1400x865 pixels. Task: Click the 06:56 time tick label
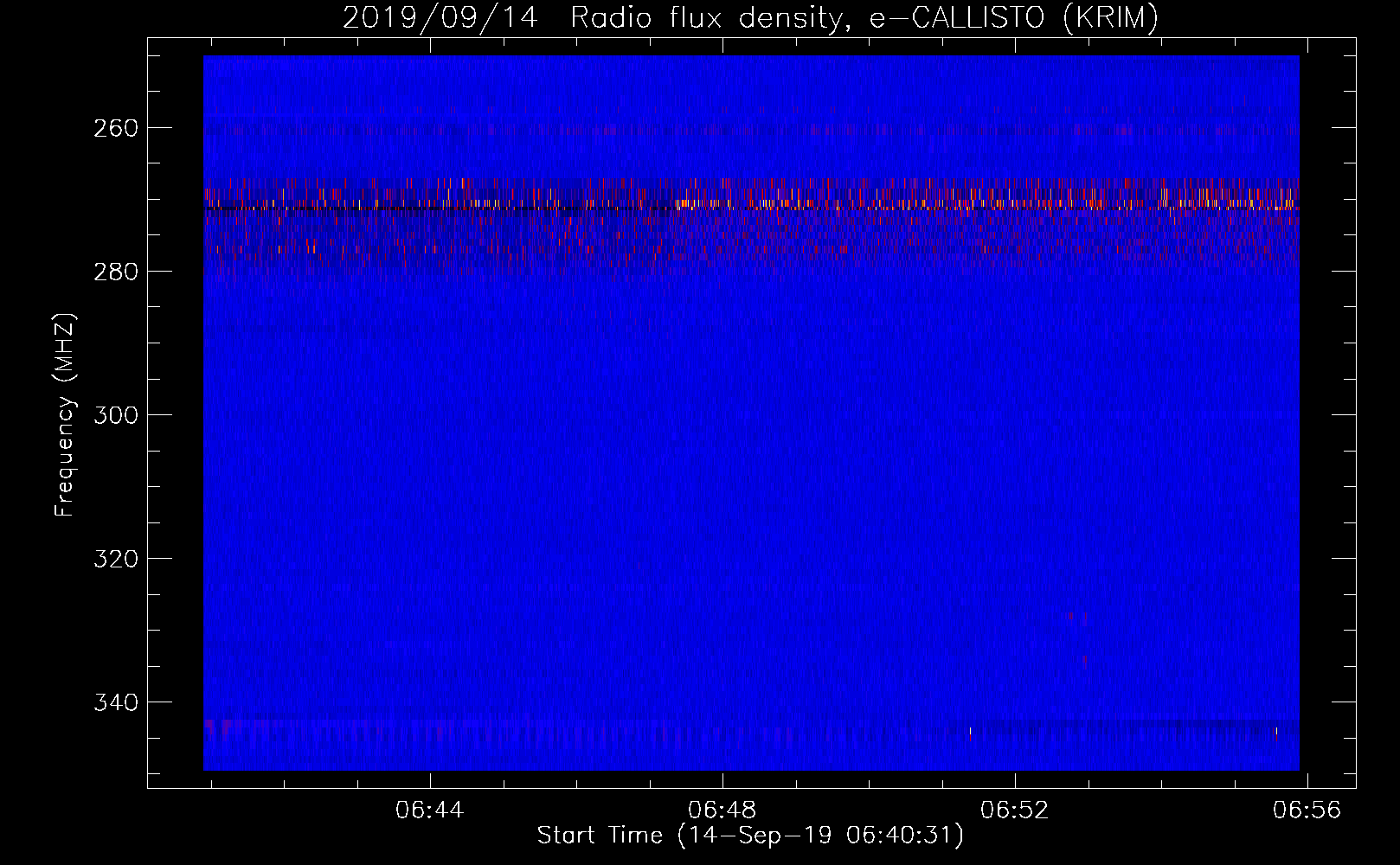tap(1307, 811)
